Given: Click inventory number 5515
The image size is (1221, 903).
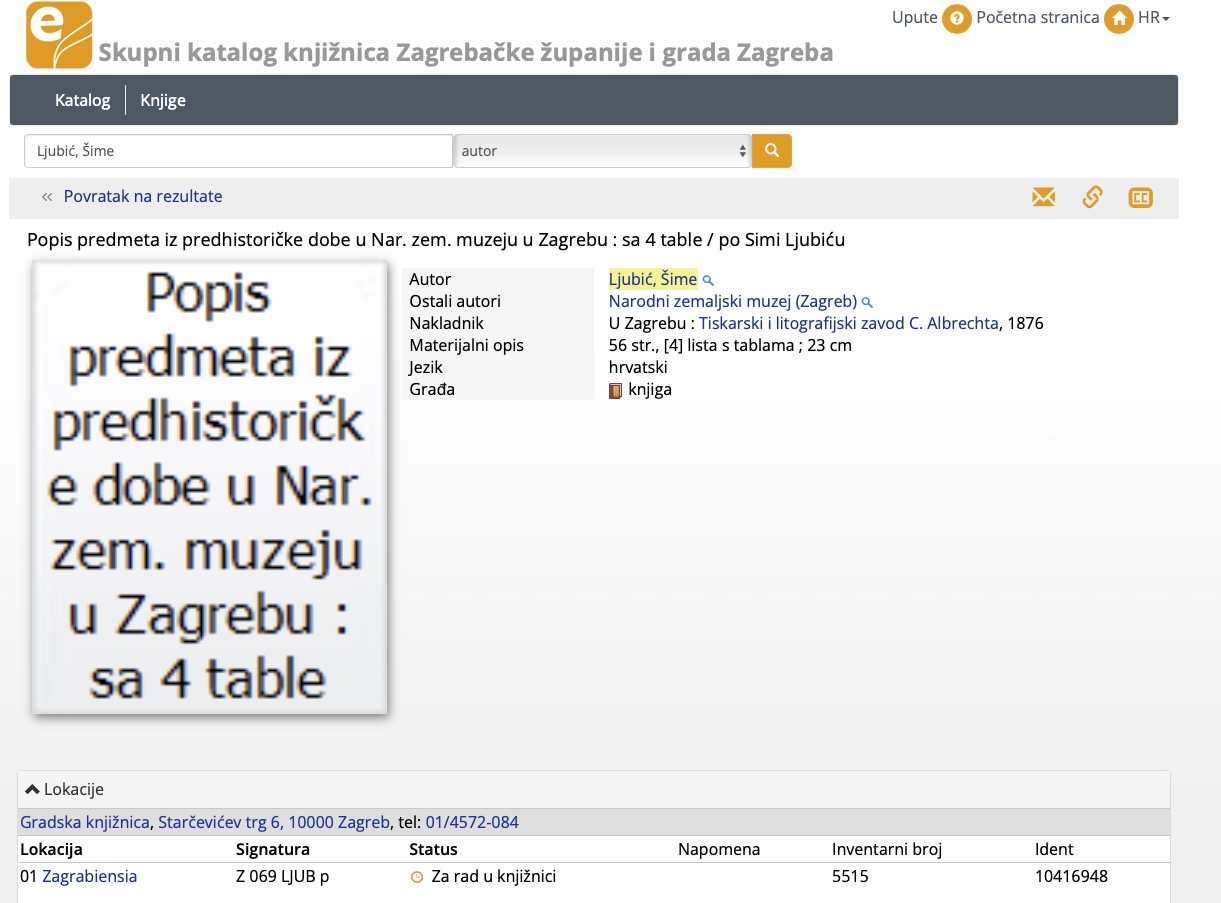Looking at the screenshot, I should coord(850,877).
